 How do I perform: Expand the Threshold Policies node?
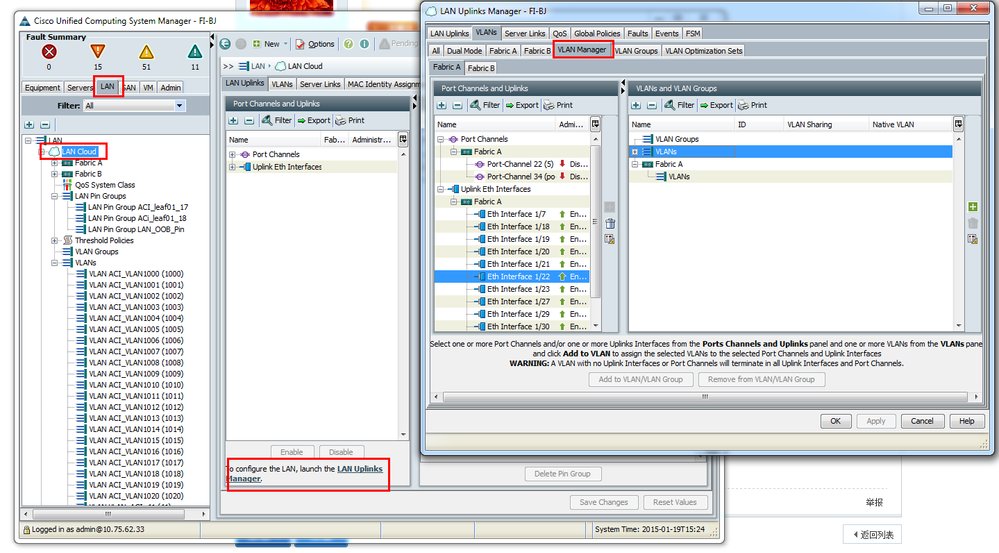(x=55, y=241)
